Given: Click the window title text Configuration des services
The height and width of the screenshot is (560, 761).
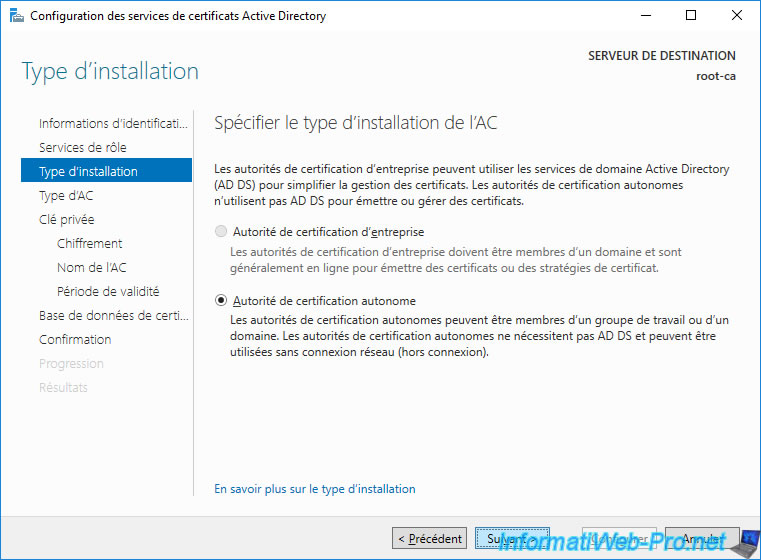Looking at the screenshot, I should [178, 16].
